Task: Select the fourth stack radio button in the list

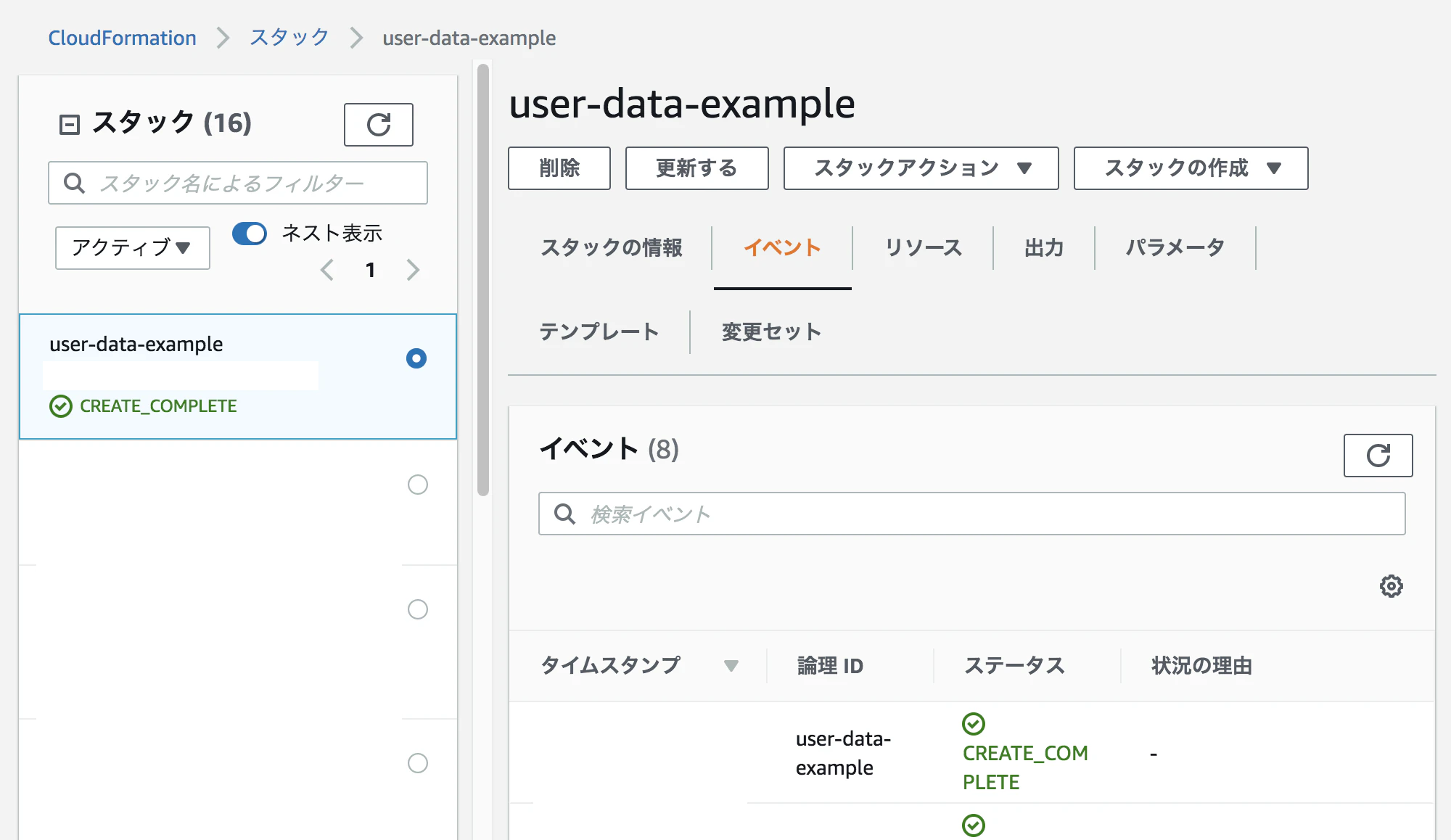Action: [x=418, y=763]
